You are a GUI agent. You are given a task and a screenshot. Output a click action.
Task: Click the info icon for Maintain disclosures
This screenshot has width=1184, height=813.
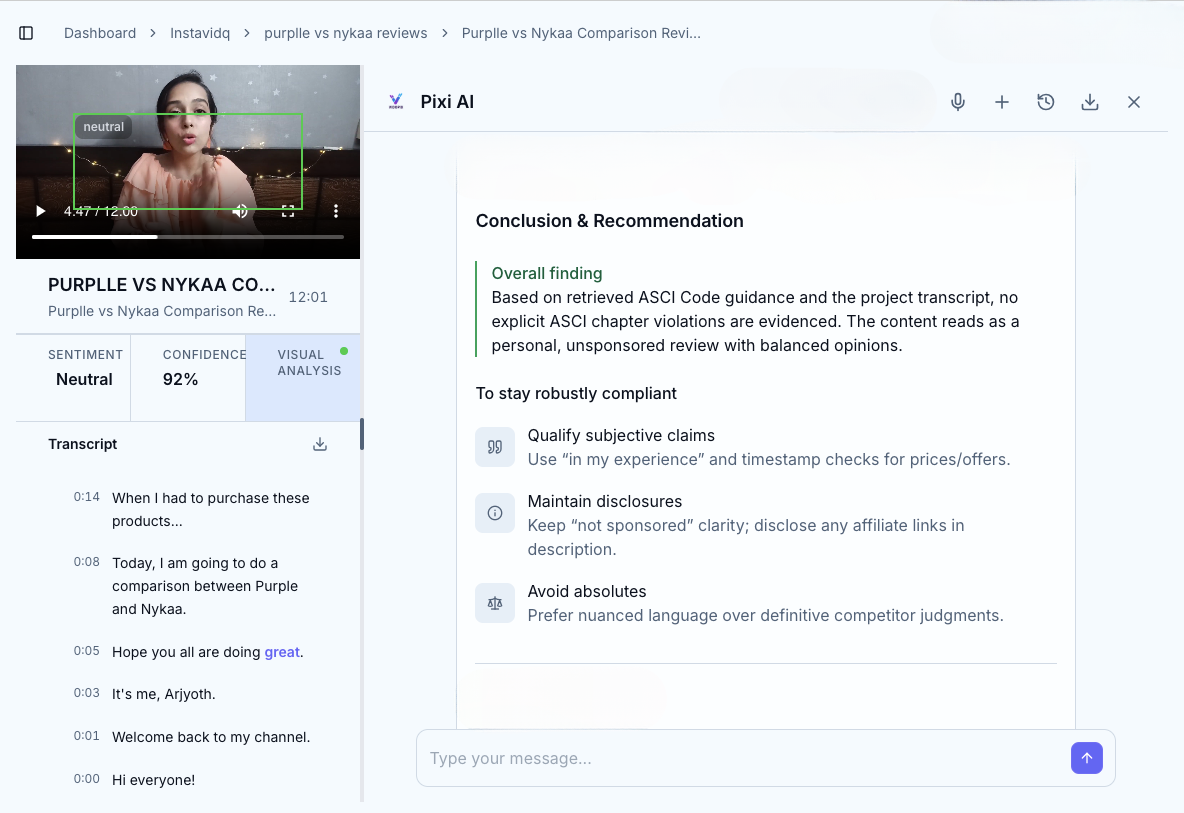(x=495, y=513)
